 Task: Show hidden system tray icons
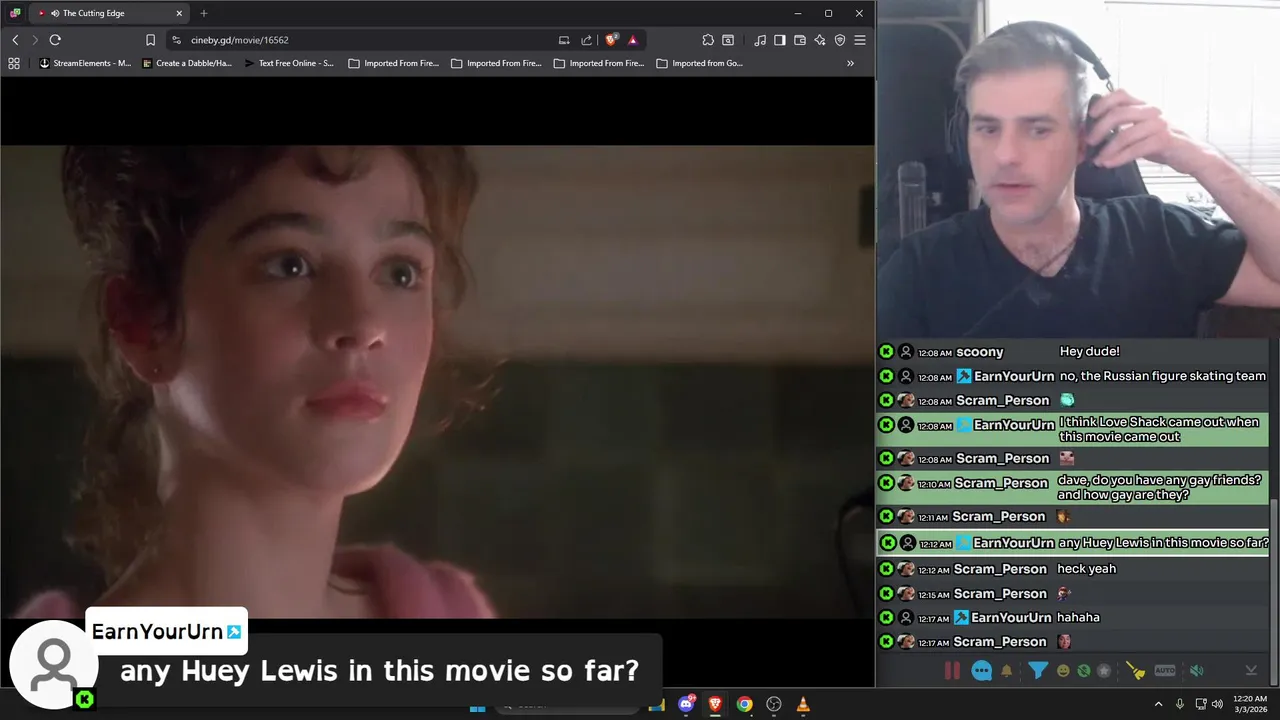[1158, 704]
